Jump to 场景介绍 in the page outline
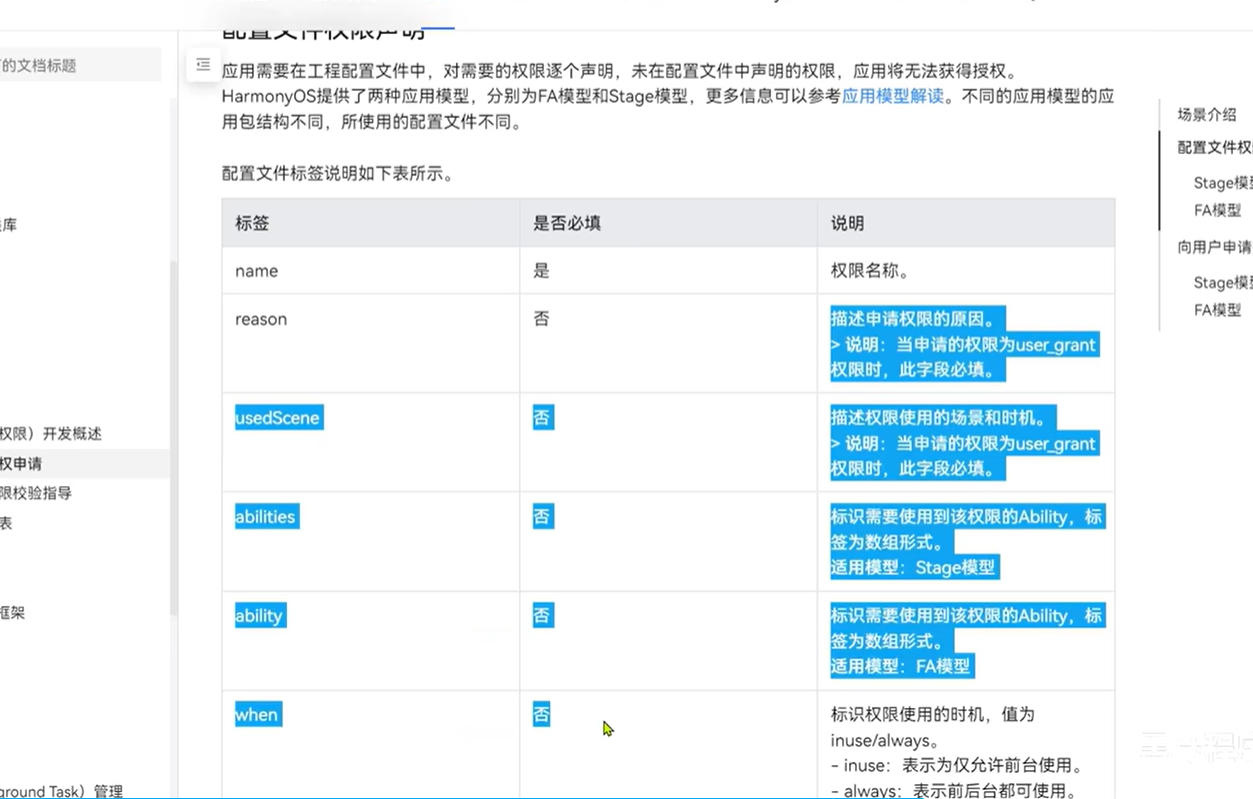This screenshot has height=799, width=1253. (1207, 114)
